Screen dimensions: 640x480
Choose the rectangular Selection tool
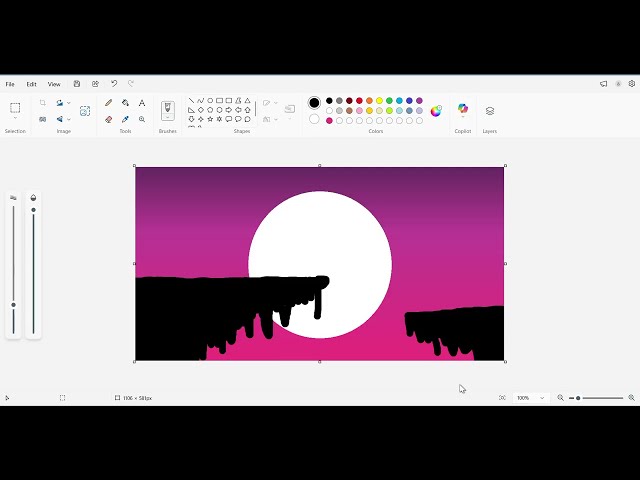click(x=15, y=108)
